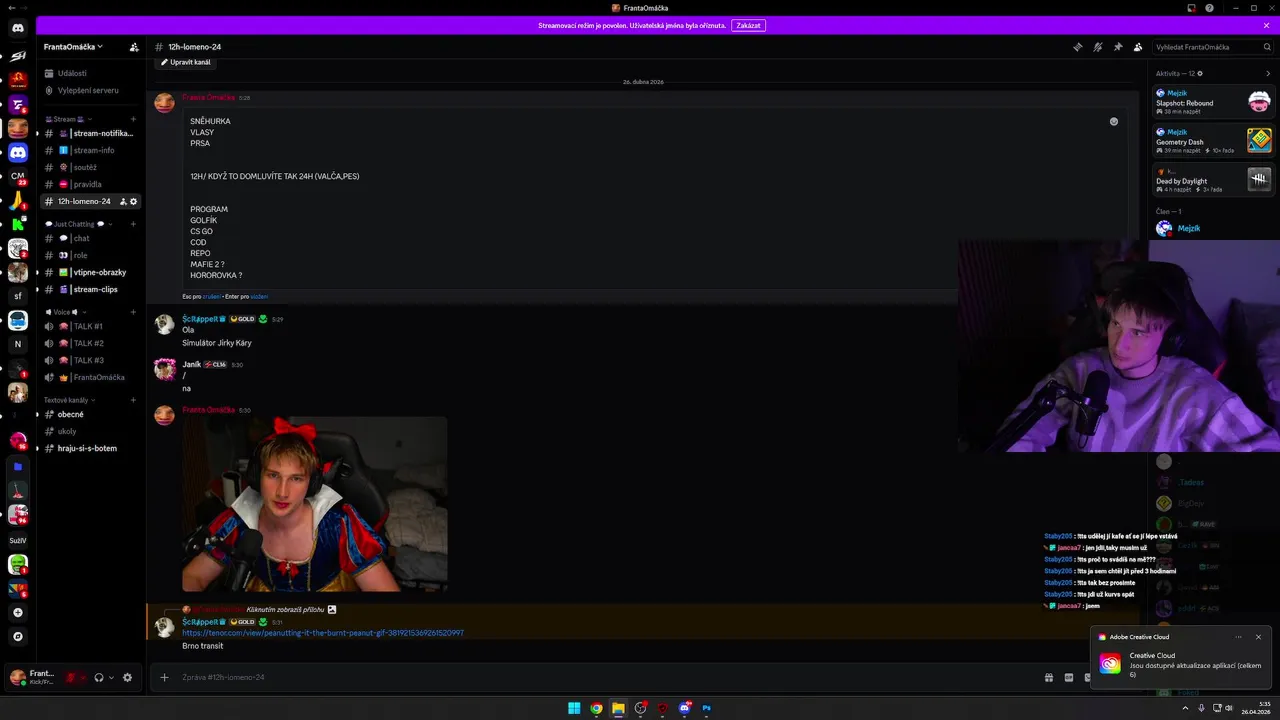Open the role channel

[x=92, y=255]
